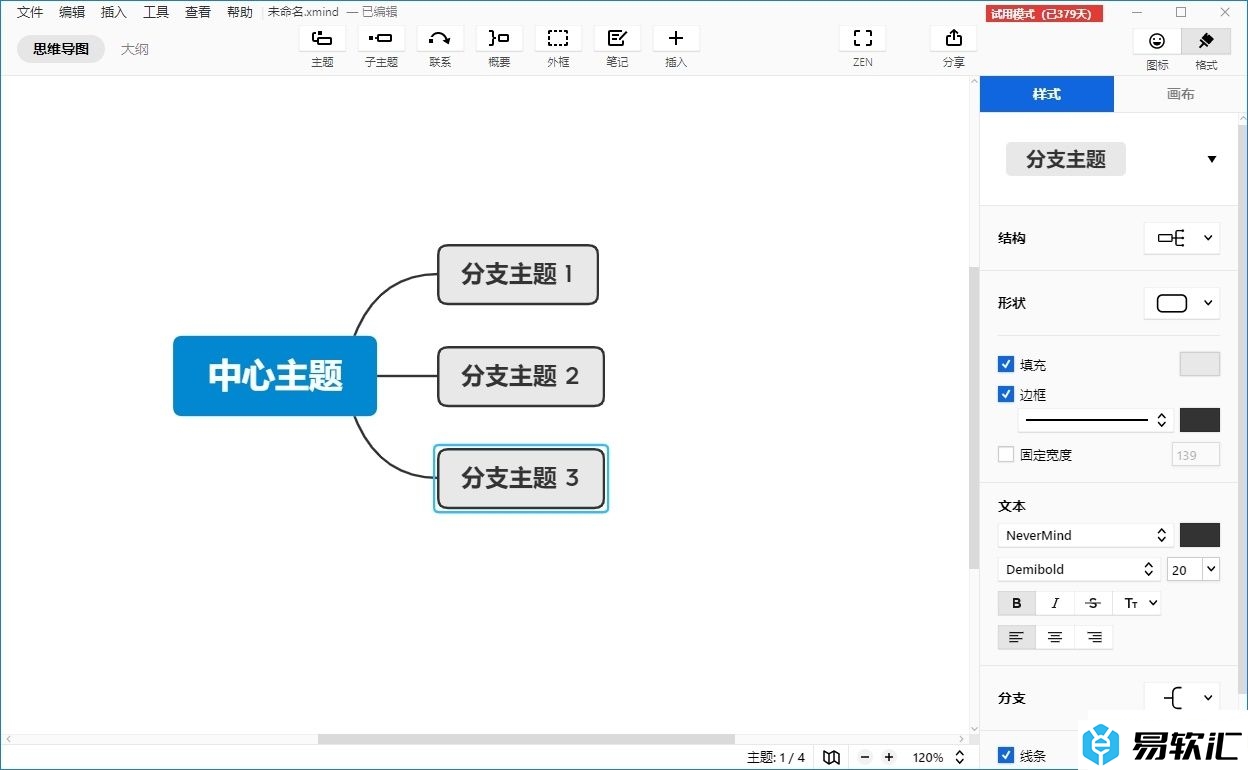
Task: Click the vertical canvas scrollbar
Action: [x=974, y=418]
